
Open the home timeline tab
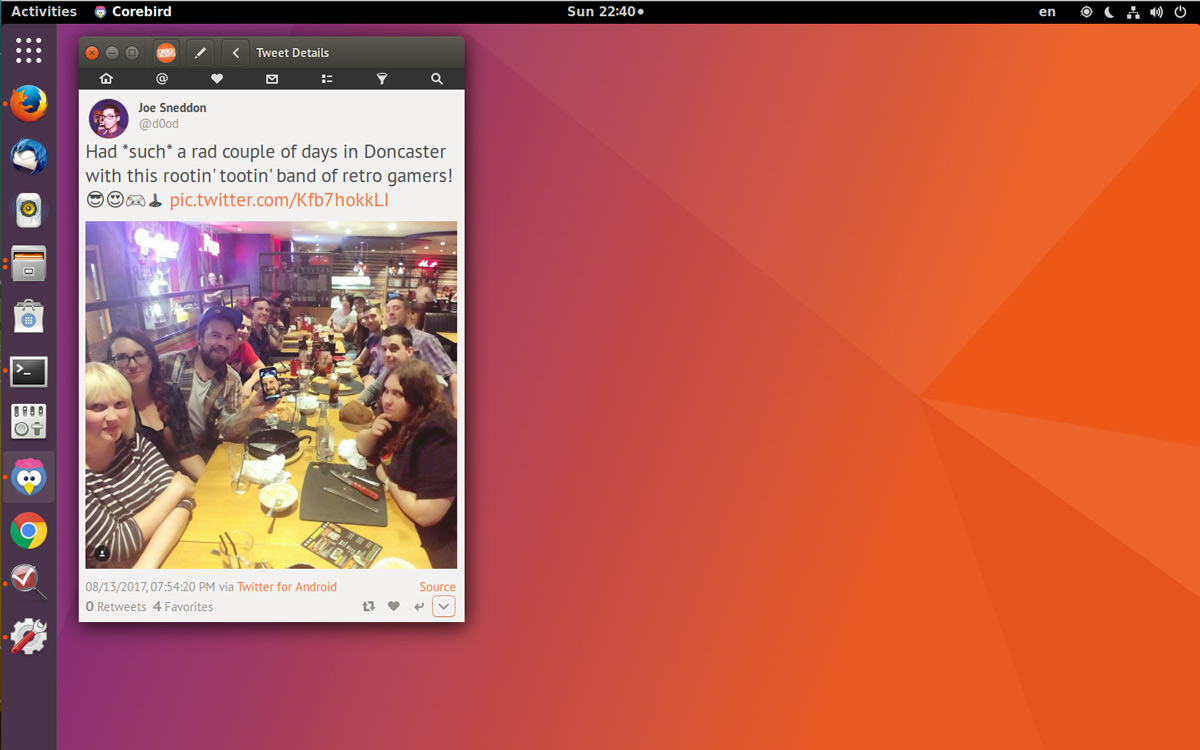point(106,79)
